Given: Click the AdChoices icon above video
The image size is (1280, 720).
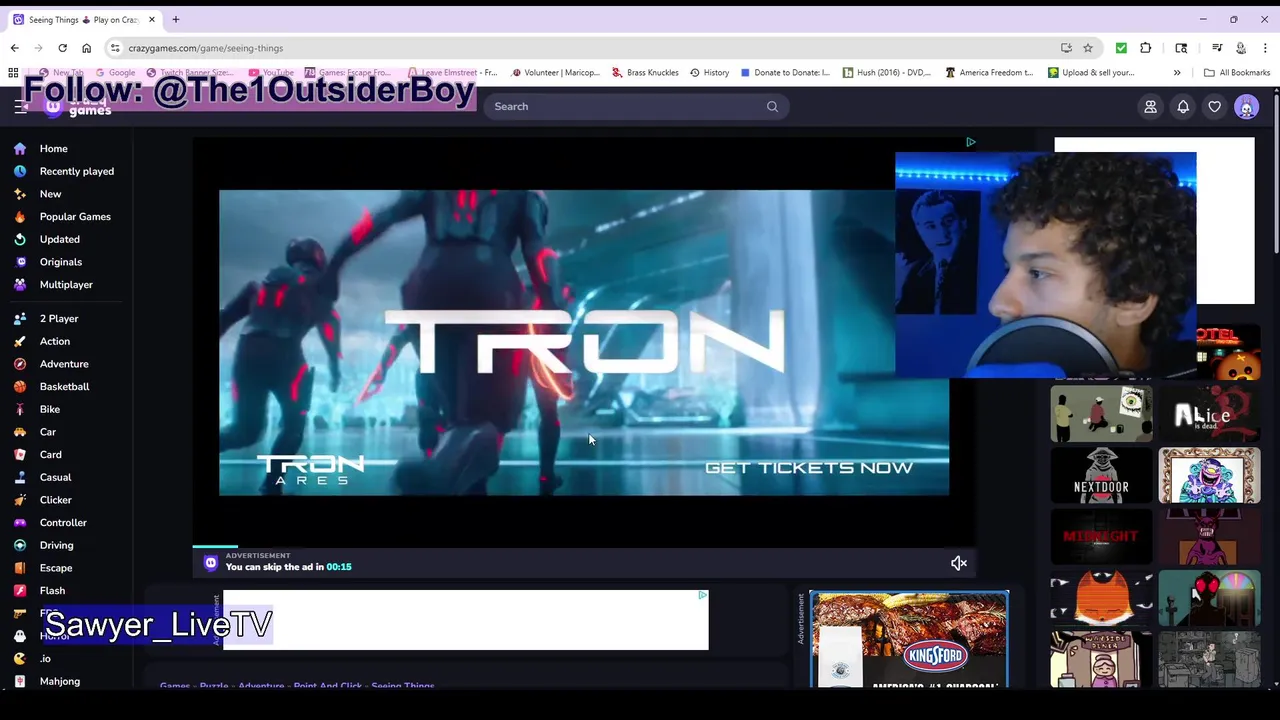Looking at the screenshot, I should click(970, 142).
